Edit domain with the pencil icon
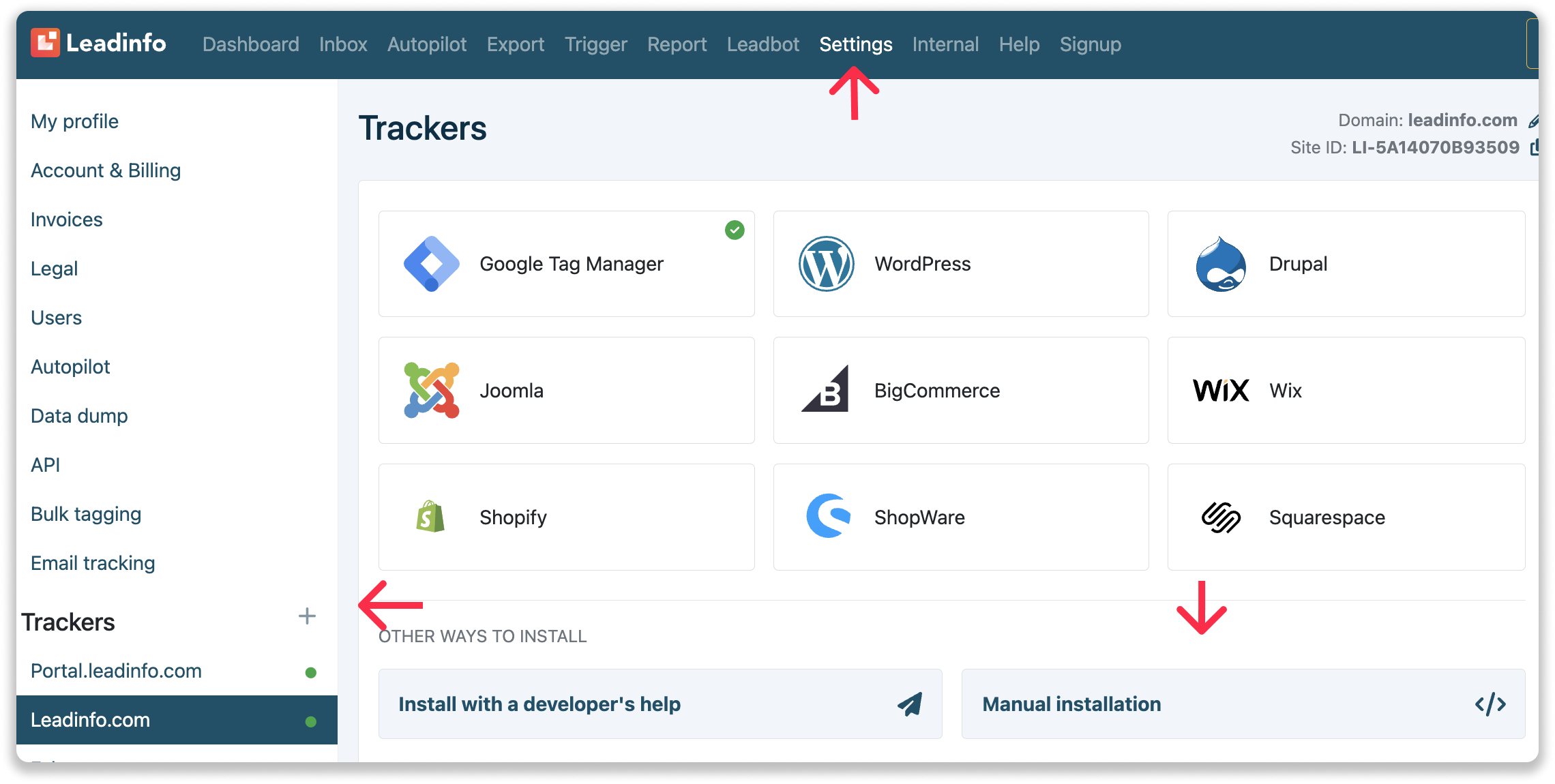This screenshot has height=784, width=1555. click(x=1533, y=121)
